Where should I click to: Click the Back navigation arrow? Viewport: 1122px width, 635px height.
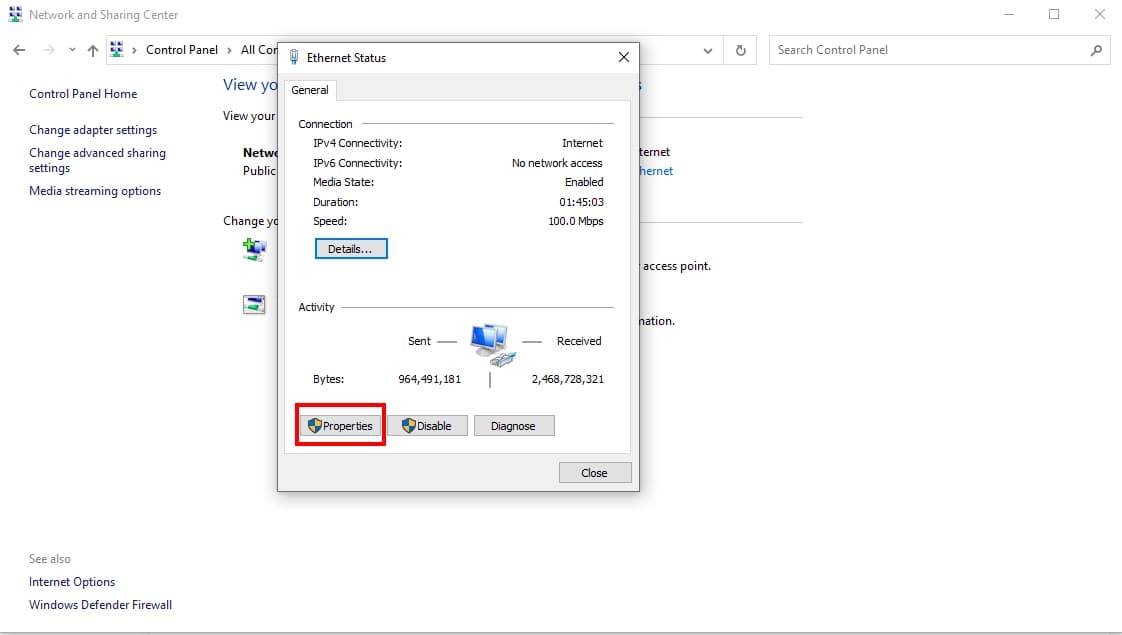click(19, 50)
